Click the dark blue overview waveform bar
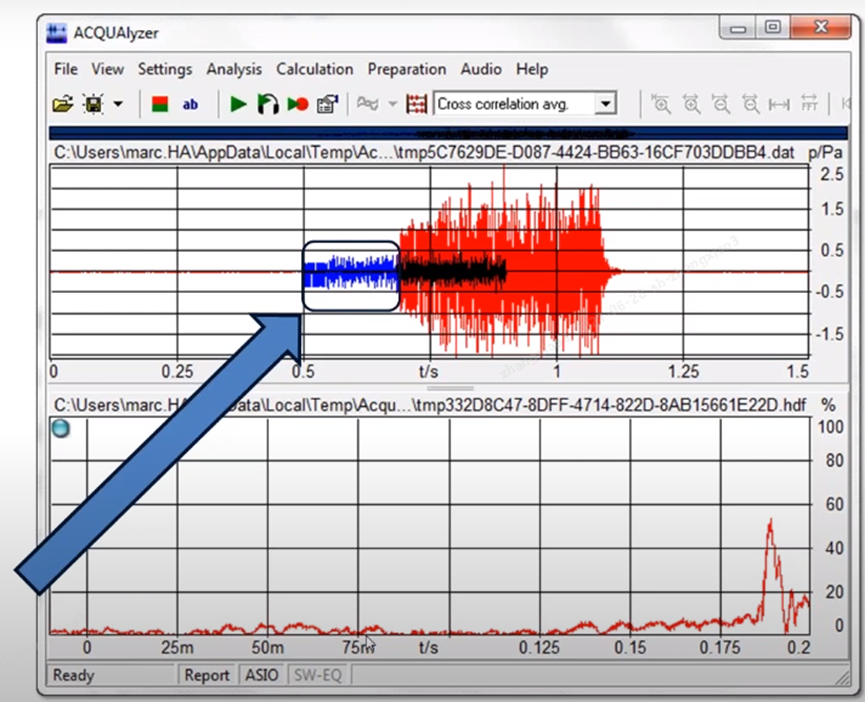865x702 pixels. (448, 133)
